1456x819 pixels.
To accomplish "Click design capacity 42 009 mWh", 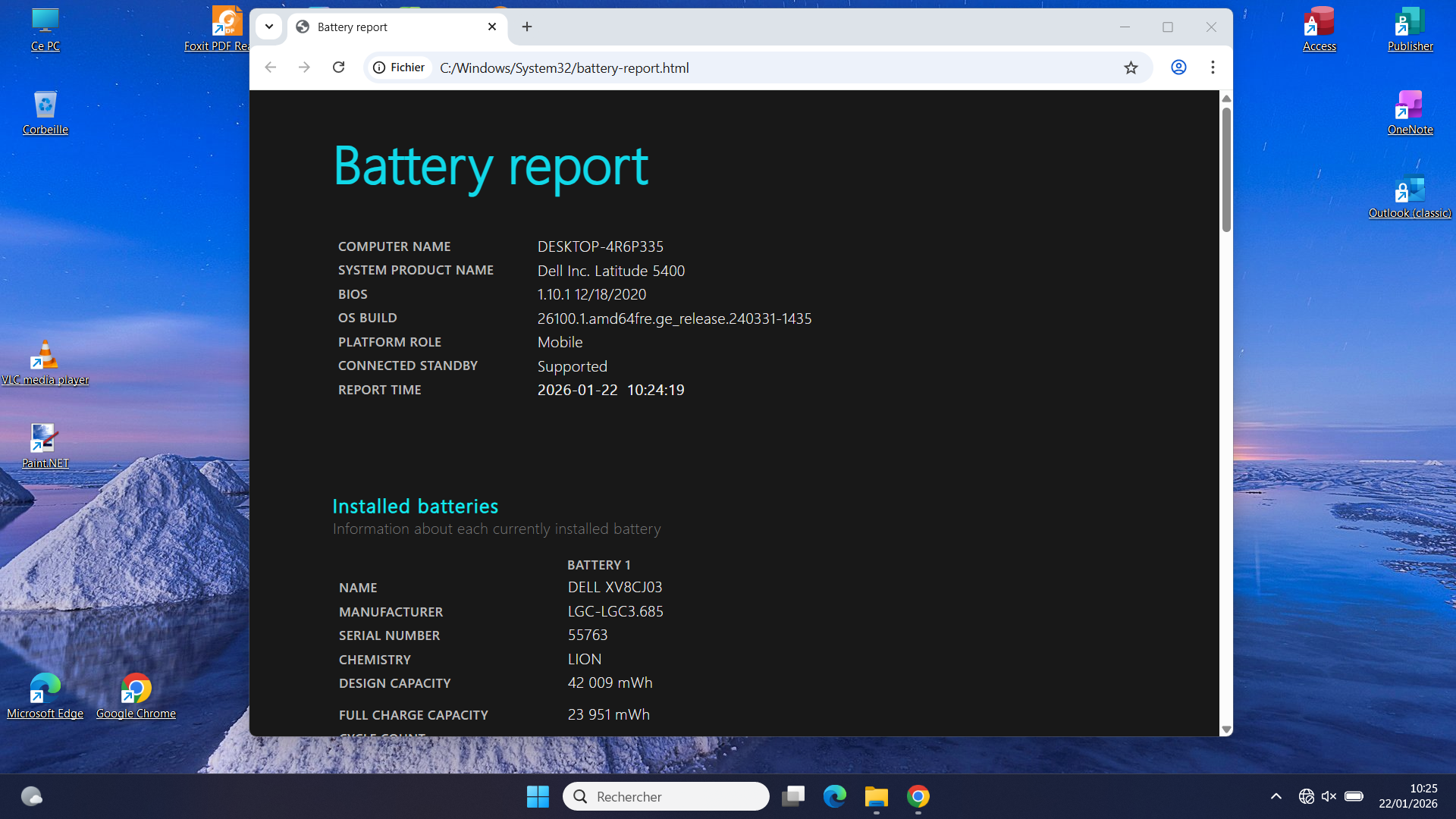I will tap(610, 682).
